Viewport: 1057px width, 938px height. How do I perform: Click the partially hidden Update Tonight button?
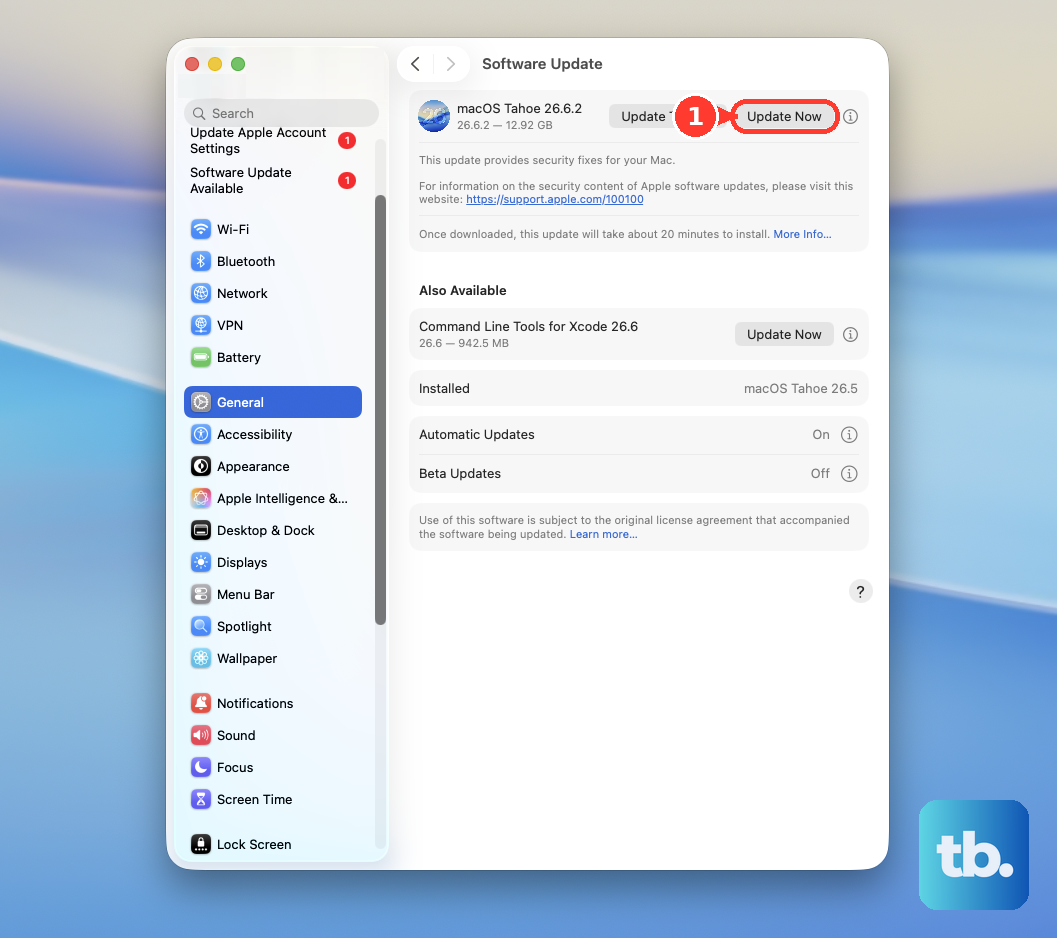[642, 117]
